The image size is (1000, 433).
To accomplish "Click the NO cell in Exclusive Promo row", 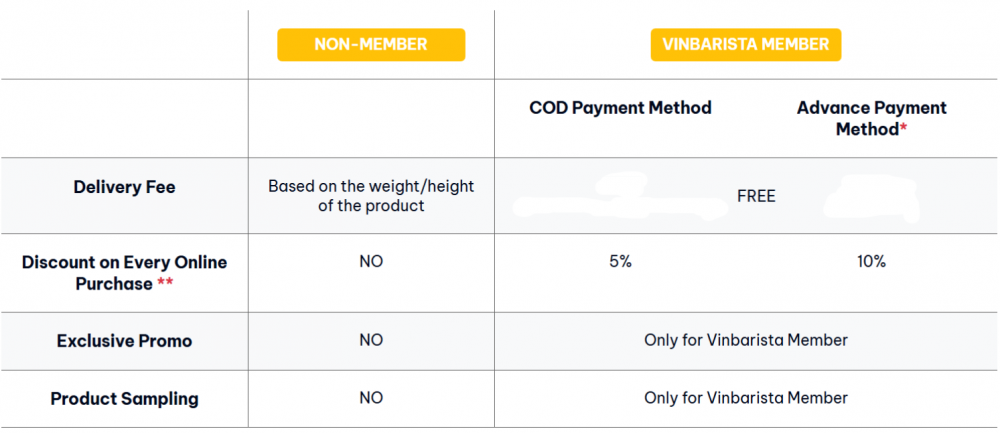I will 371,341.
